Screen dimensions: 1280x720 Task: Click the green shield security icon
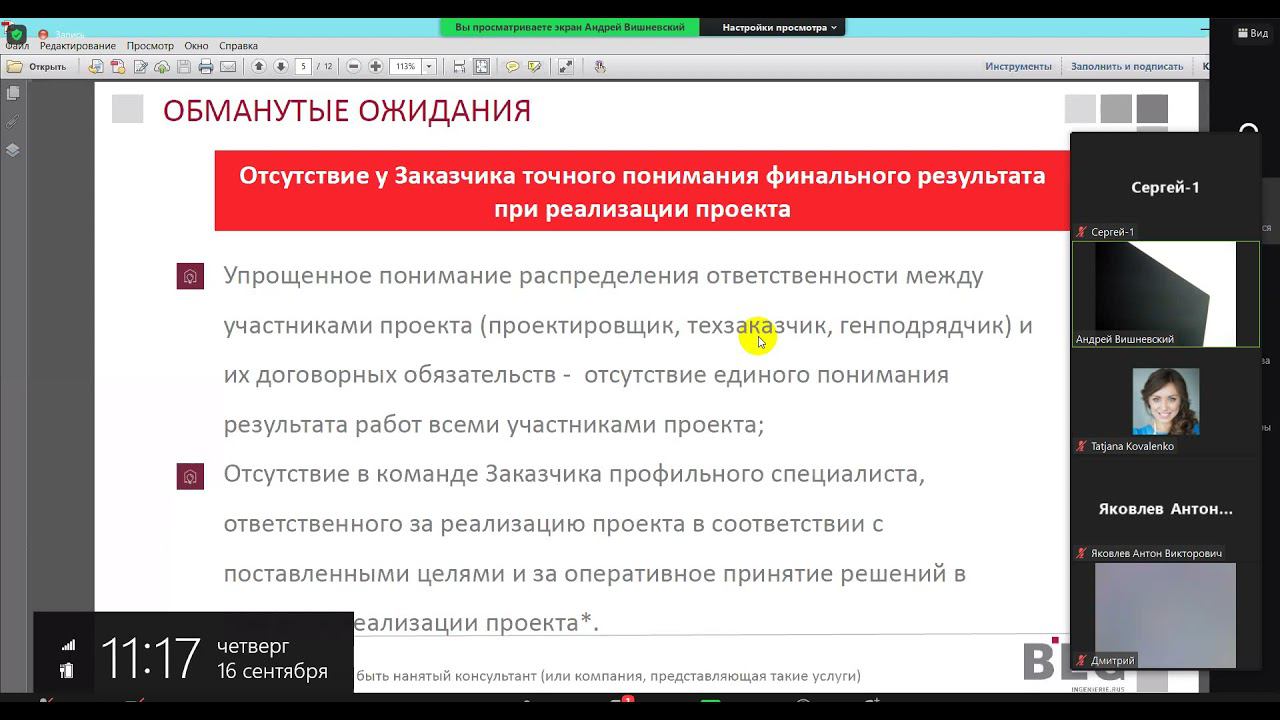(x=16, y=33)
